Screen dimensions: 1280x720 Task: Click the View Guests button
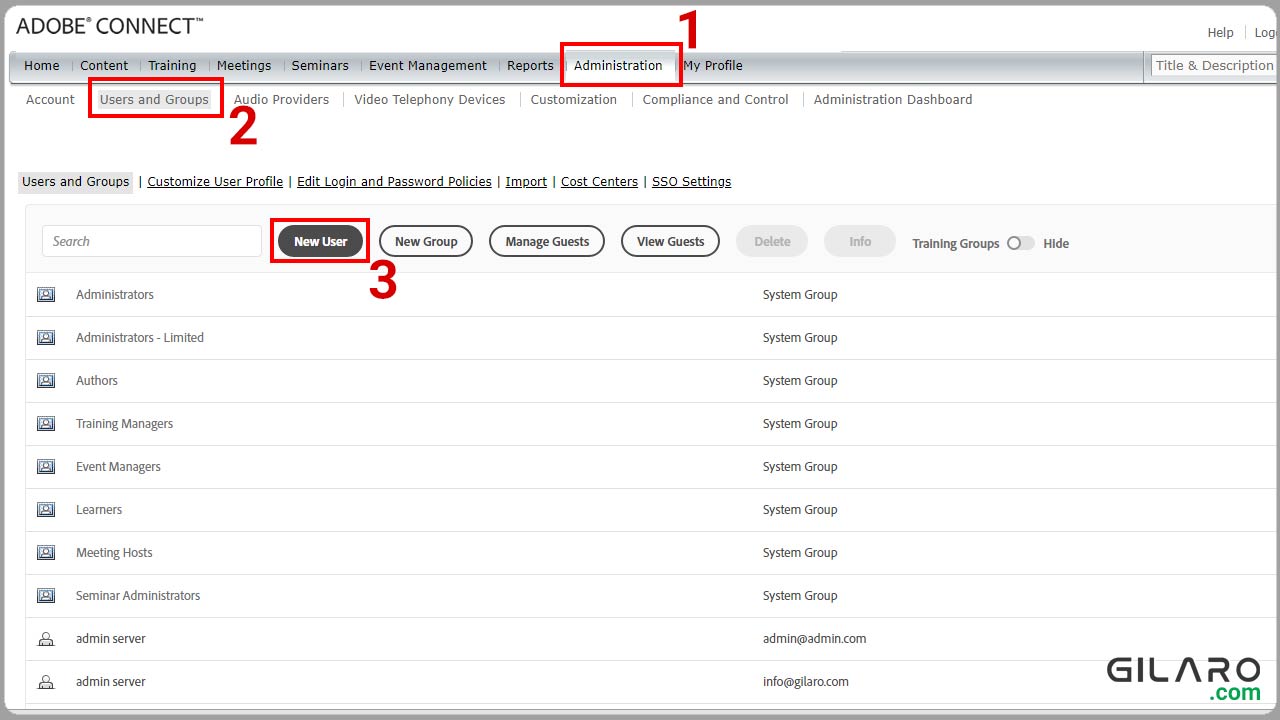click(x=670, y=241)
